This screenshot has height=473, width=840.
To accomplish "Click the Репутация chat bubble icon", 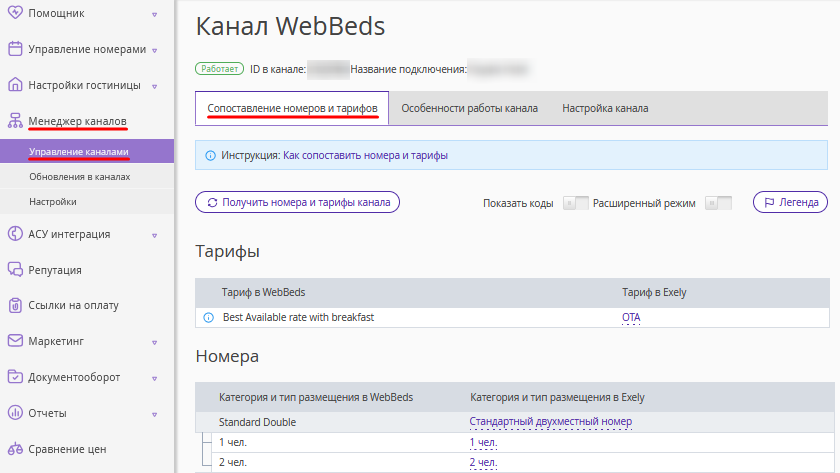I will 15,269.
